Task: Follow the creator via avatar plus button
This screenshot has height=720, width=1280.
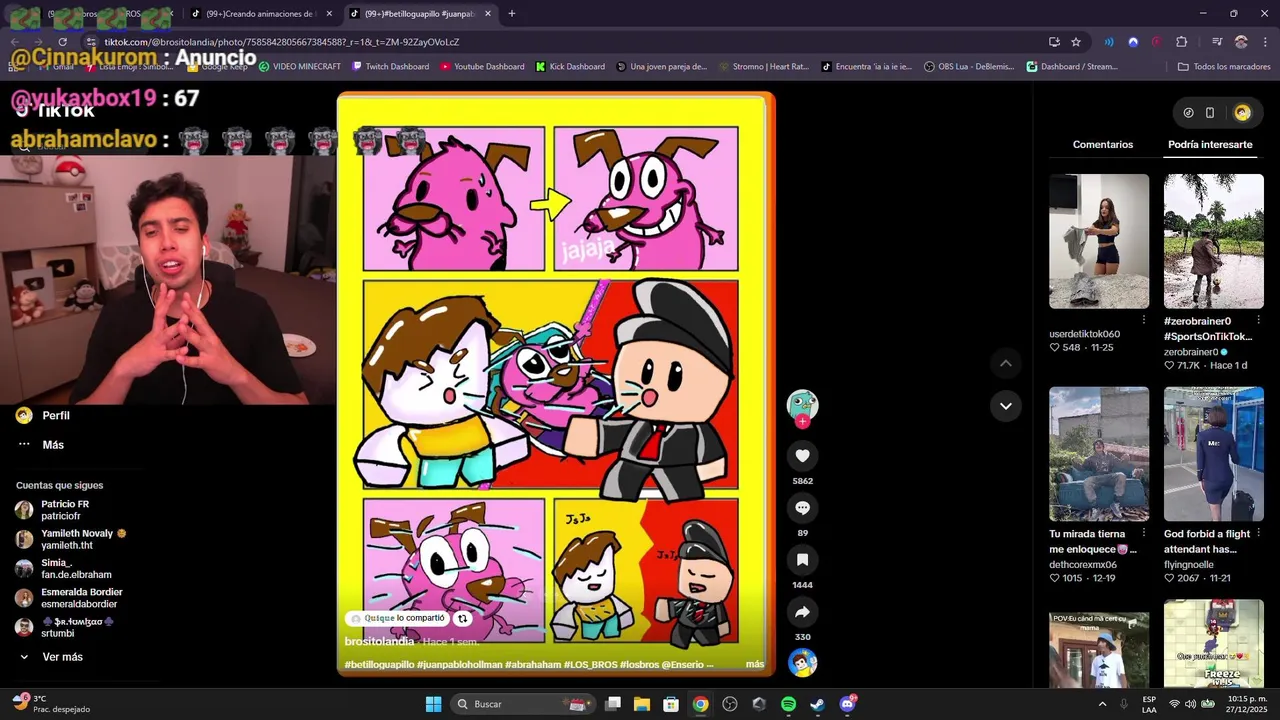Action: [x=802, y=422]
